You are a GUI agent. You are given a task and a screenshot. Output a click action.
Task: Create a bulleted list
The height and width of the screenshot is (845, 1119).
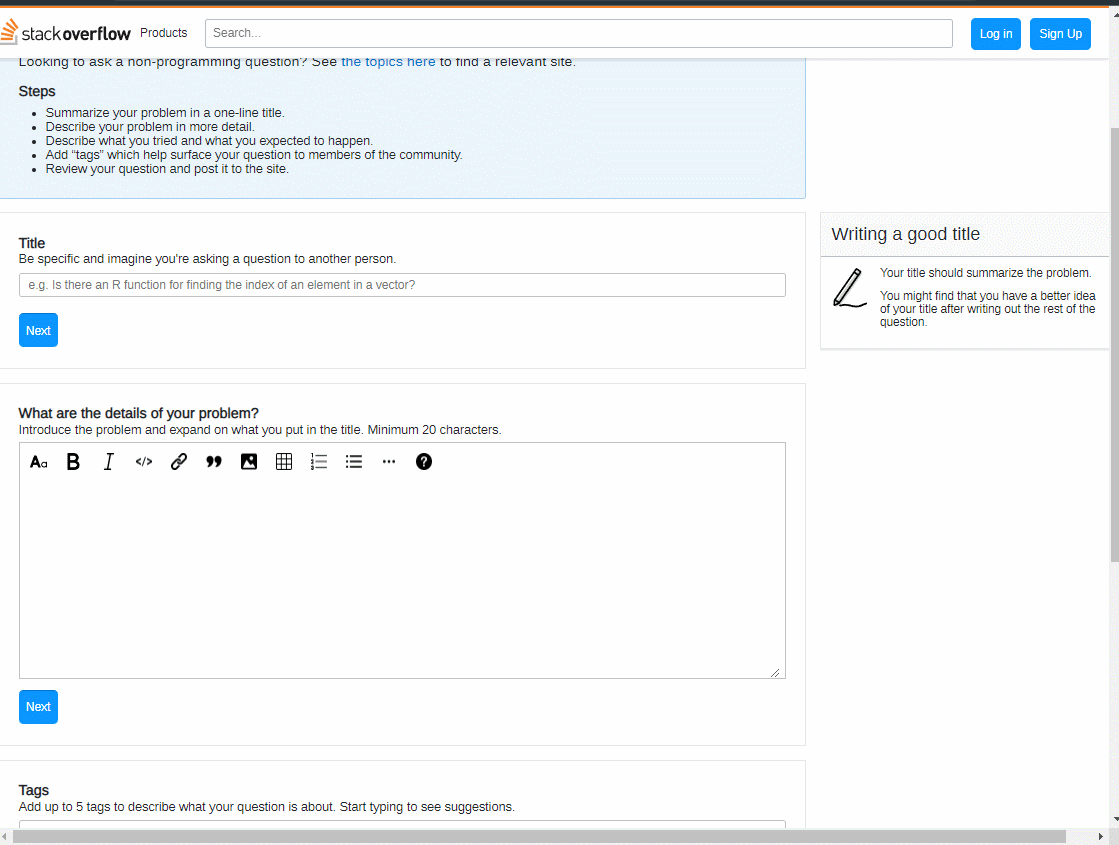pos(353,462)
